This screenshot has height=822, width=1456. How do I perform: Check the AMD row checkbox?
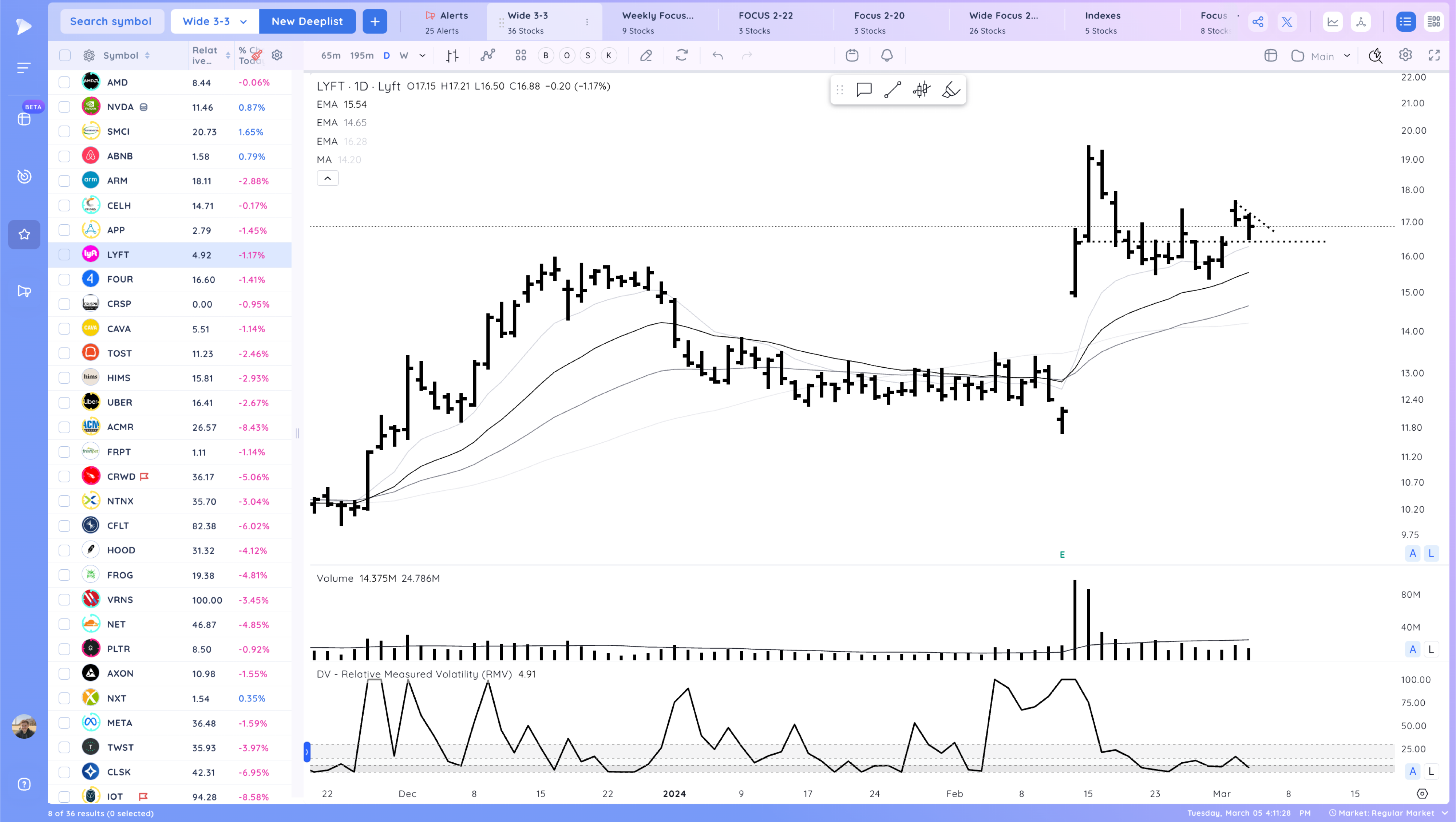pyautogui.click(x=64, y=82)
